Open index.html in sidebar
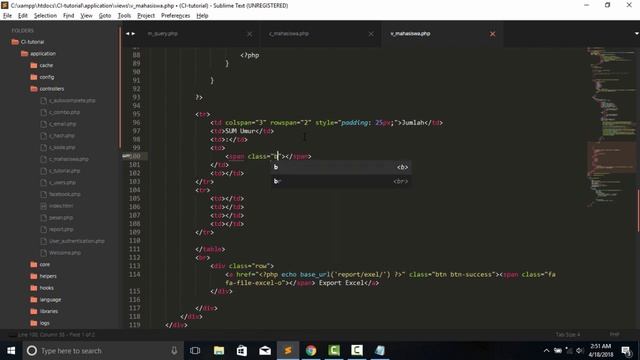The image size is (640, 360). [61, 206]
